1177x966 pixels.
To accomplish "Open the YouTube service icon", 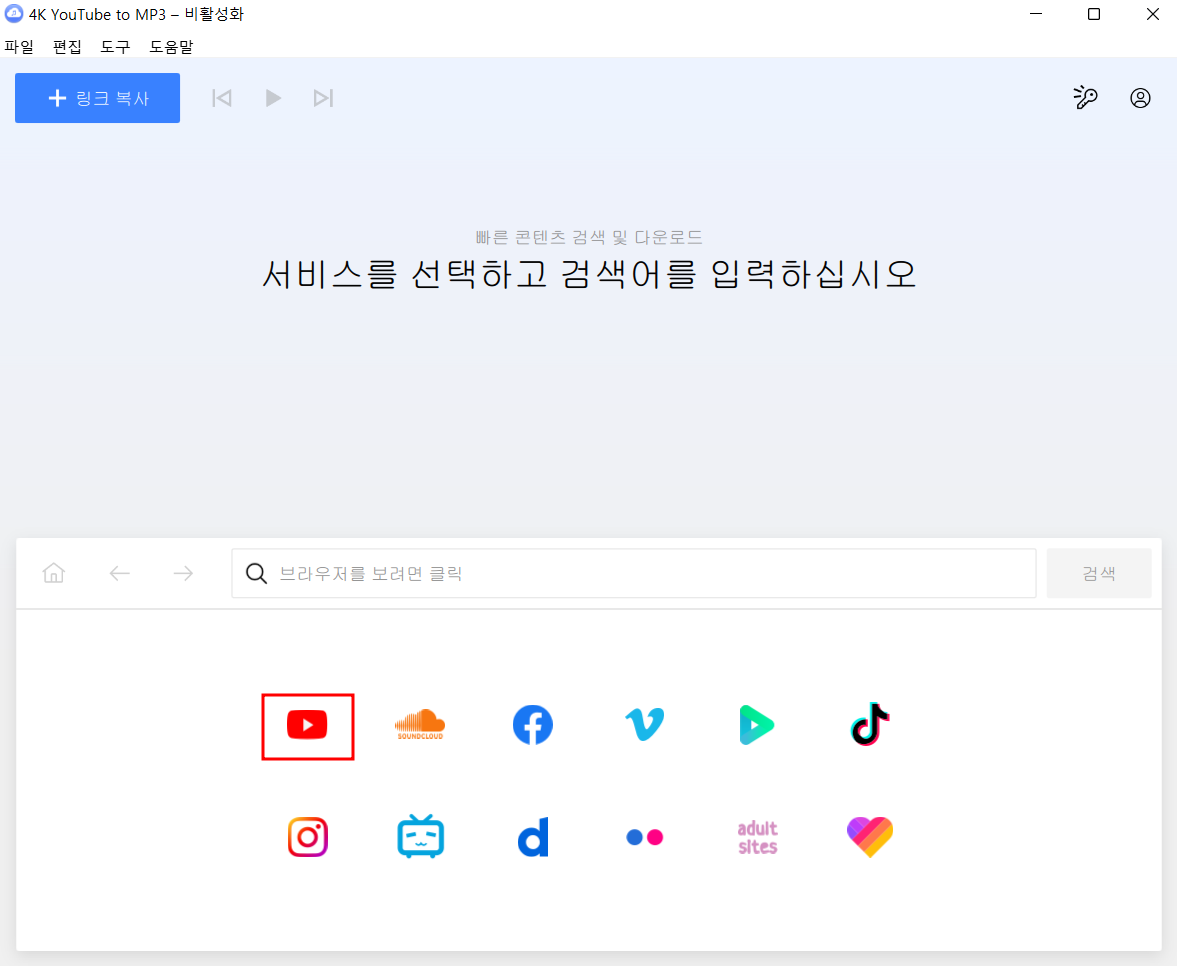I will (x=307, y=725).
